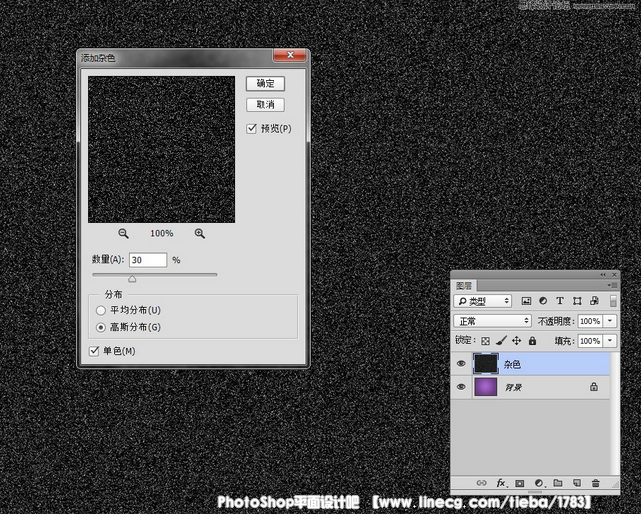The width and height of the screenshot is (641, 519).
Task: Add a layer mask
Action: (520, 483)
